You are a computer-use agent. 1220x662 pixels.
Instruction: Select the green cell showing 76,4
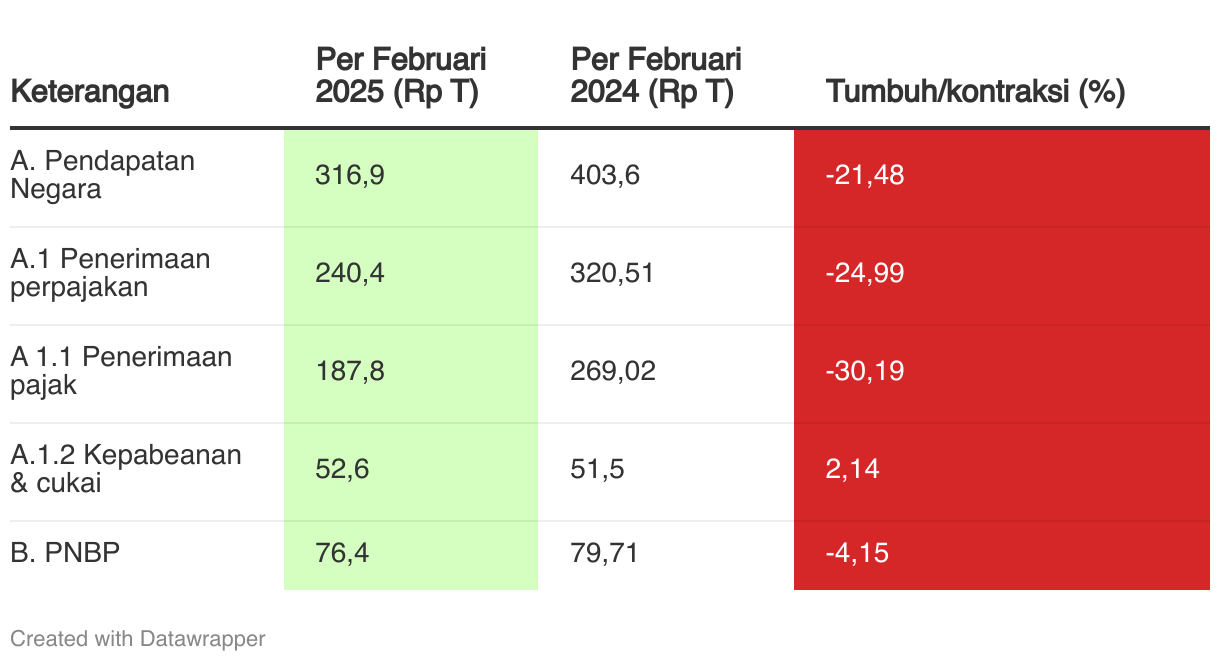click(x=411, y=555)
